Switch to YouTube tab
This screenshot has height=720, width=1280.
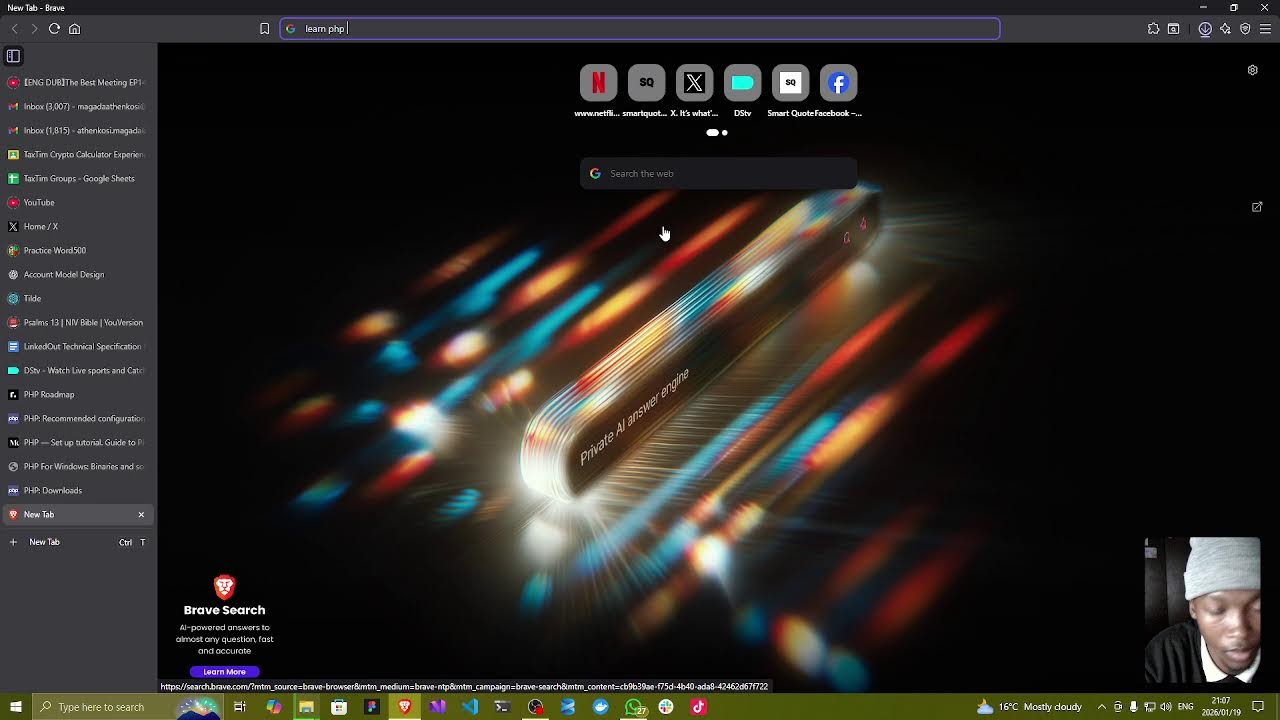[x=77, y=202]
